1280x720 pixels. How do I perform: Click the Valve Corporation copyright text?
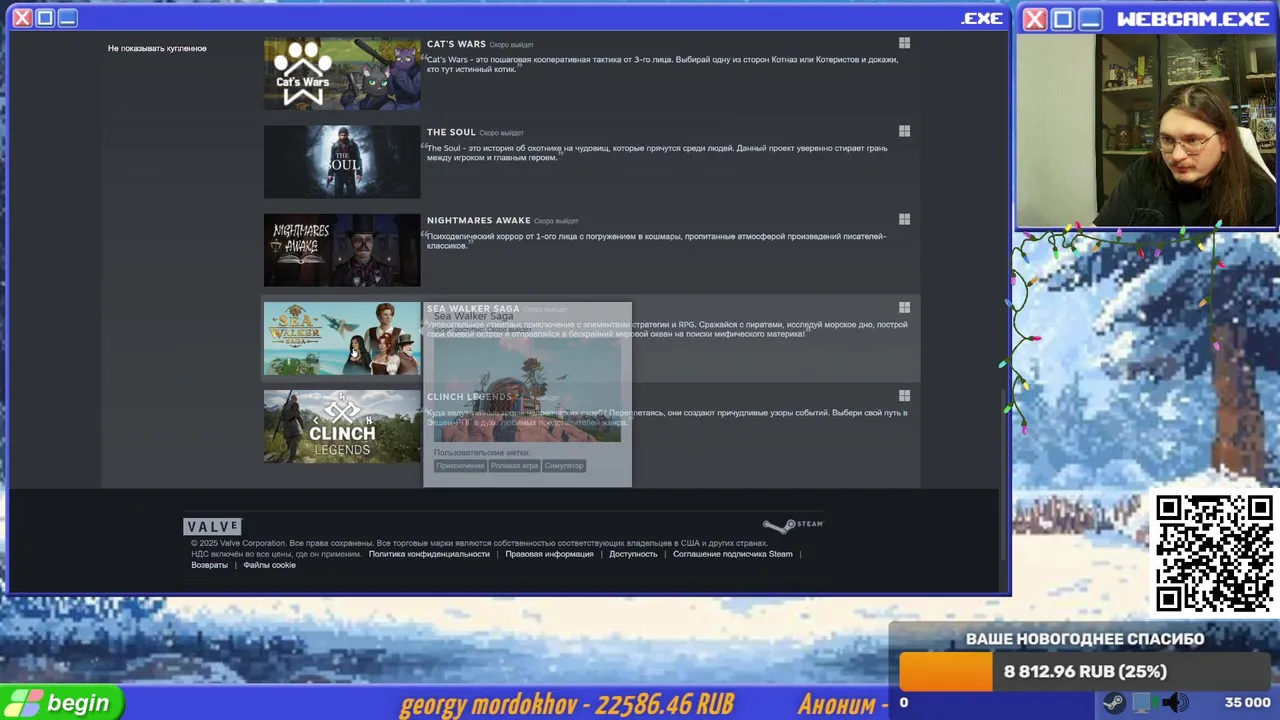480,543
